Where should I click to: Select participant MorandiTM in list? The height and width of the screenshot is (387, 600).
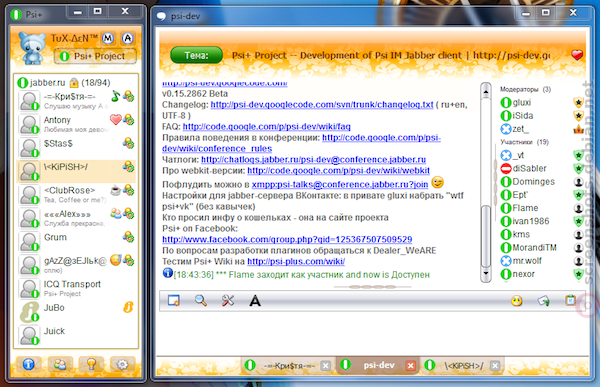click(x=541, y=248)
